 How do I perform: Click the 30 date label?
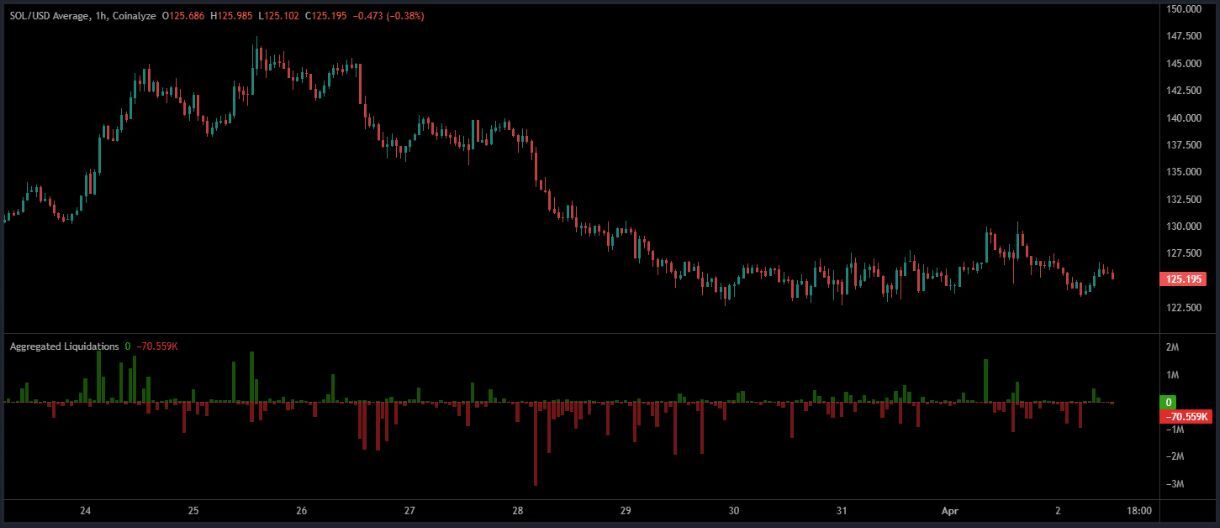click(x=733, y=511)
